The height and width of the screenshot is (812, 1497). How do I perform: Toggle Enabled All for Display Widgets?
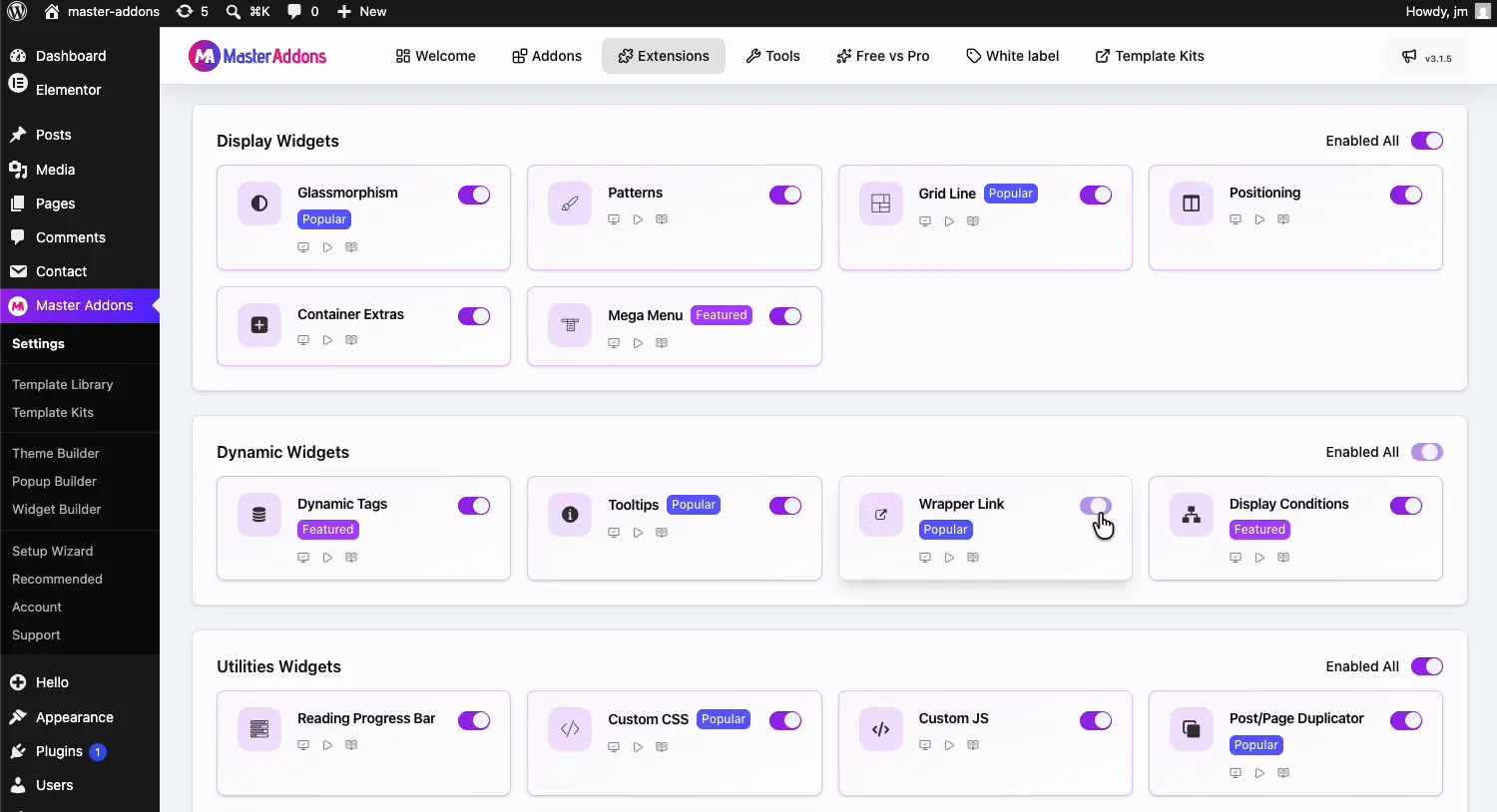[x=1427, y=141]
